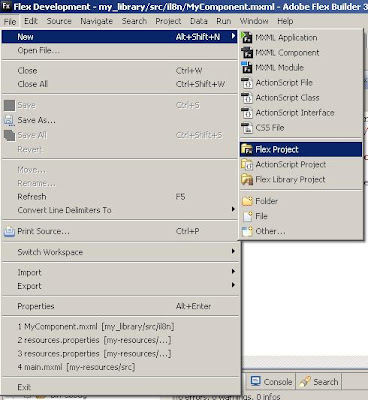Click the Console view monitor icon
This screenshot has height=400, width=368.
pos(256,381)
